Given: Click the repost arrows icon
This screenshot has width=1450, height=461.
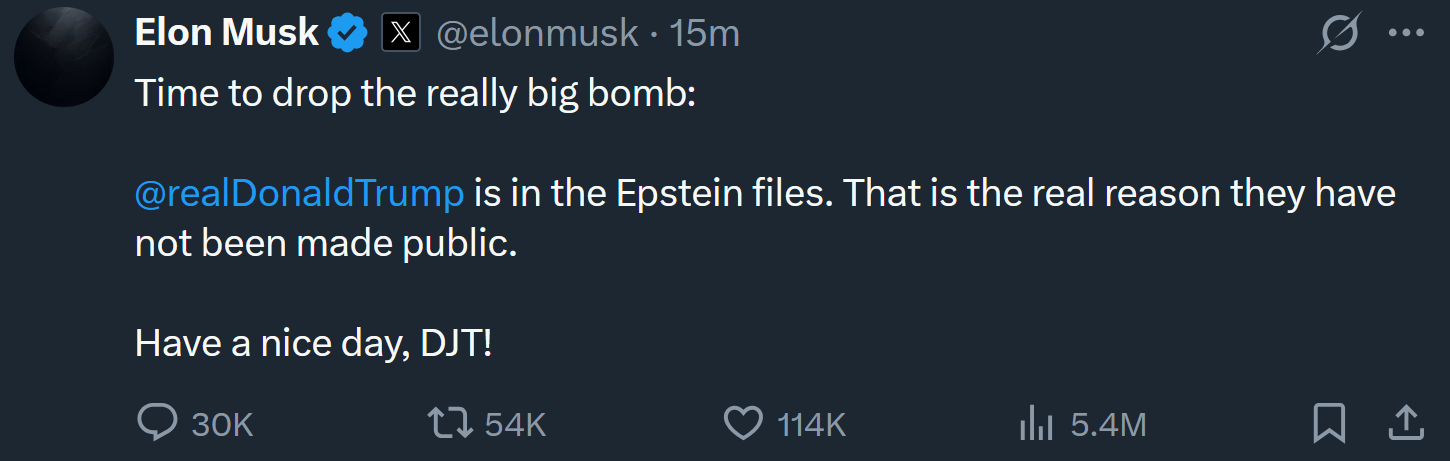Looking at the screenshot, I should pos(450,424).
